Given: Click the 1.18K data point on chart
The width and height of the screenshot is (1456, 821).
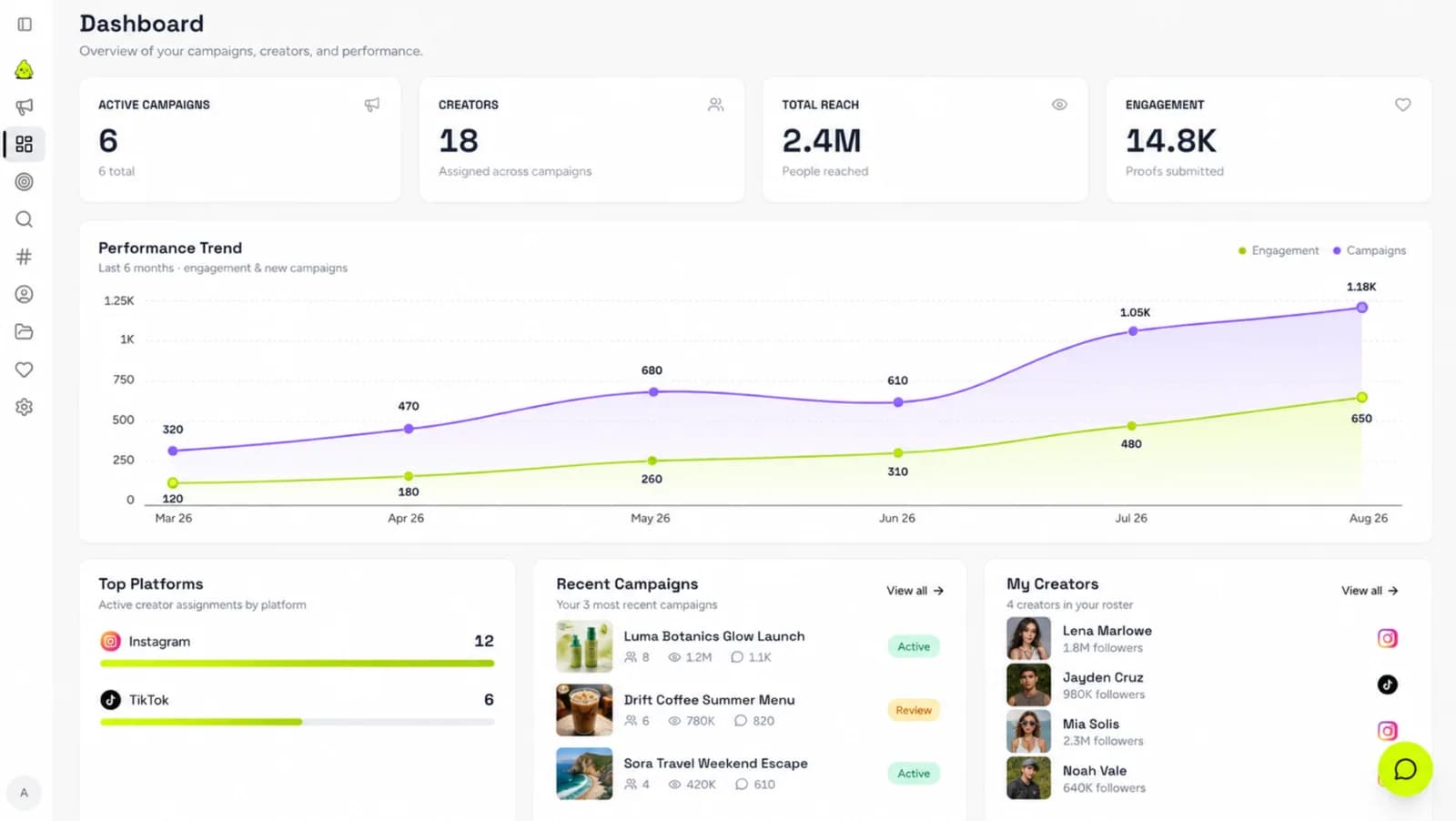Looking at the screenshot, I should tap(1361, 308).
